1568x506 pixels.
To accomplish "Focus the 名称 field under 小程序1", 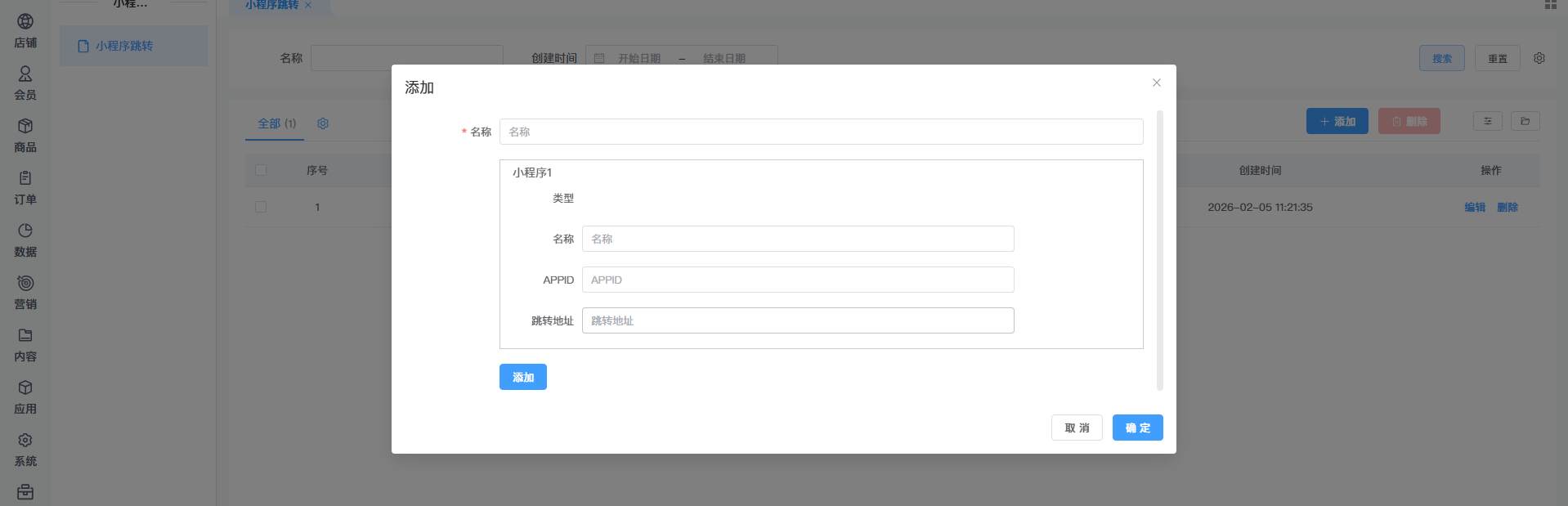I will (798, 239).
